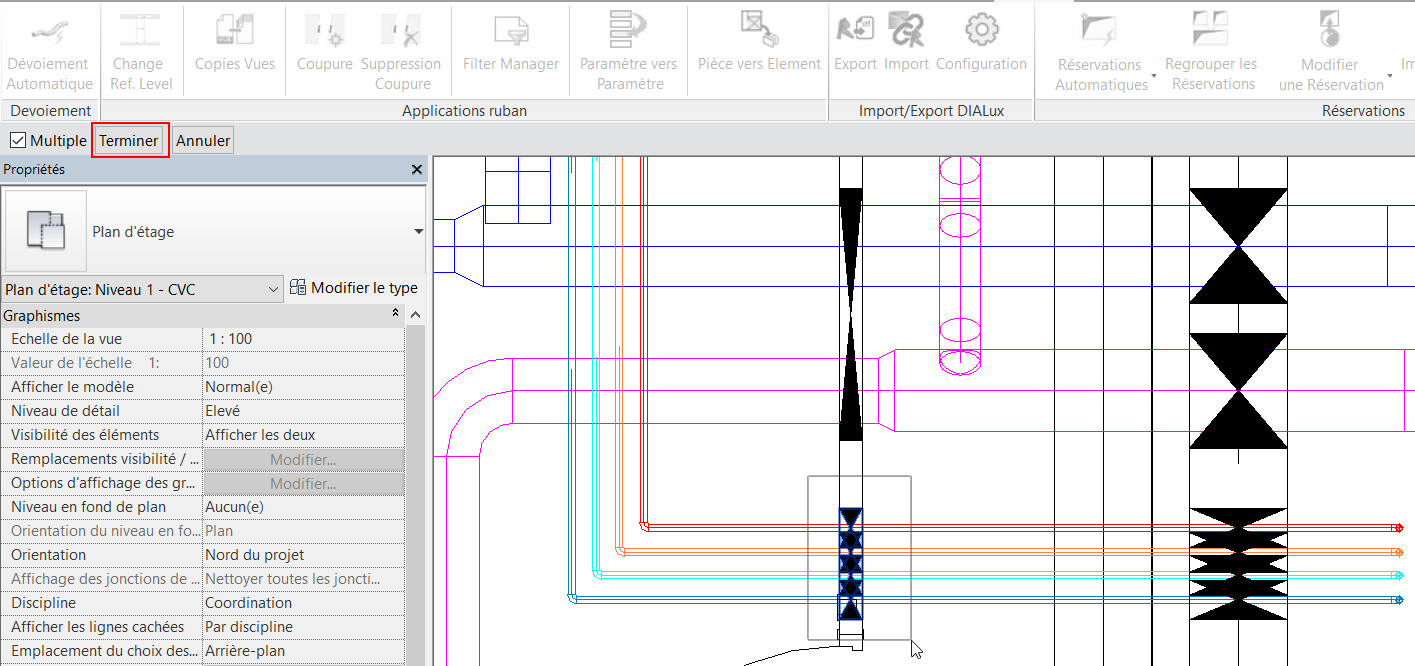Select the Orientation du niveau Plan value
Image resolution: width=1415 pixels, height=666 pixels.
pyautogui.click(x=304, y=531)
